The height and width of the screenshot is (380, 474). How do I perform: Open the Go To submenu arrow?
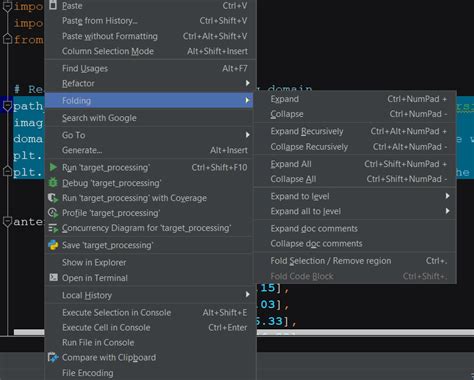coord(247,135)
